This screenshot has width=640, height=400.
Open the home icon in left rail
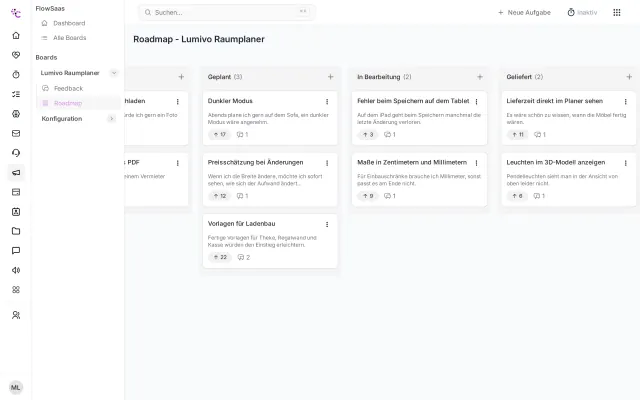tap(16, 36)
